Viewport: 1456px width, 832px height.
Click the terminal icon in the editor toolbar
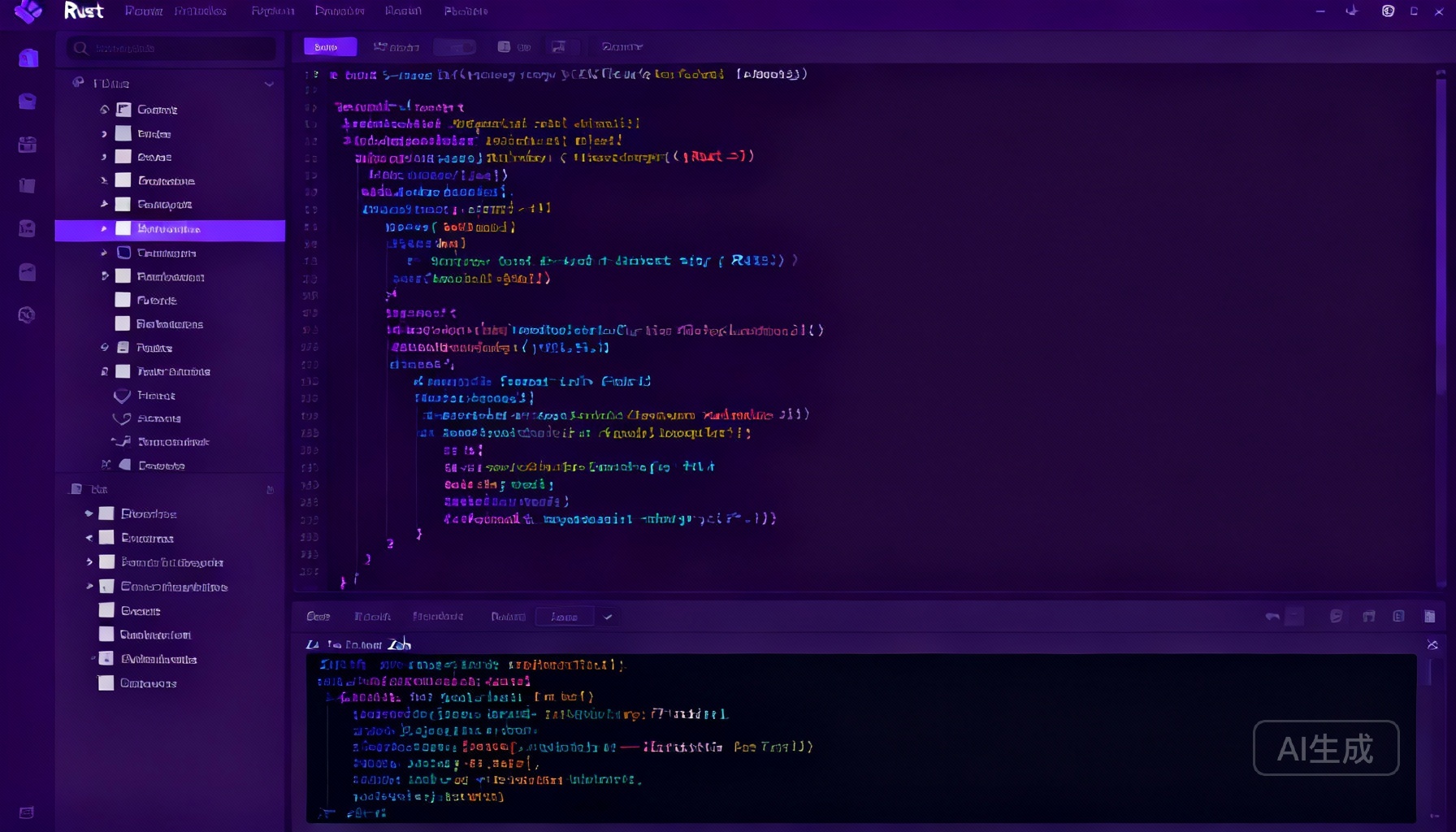[505, 47]
